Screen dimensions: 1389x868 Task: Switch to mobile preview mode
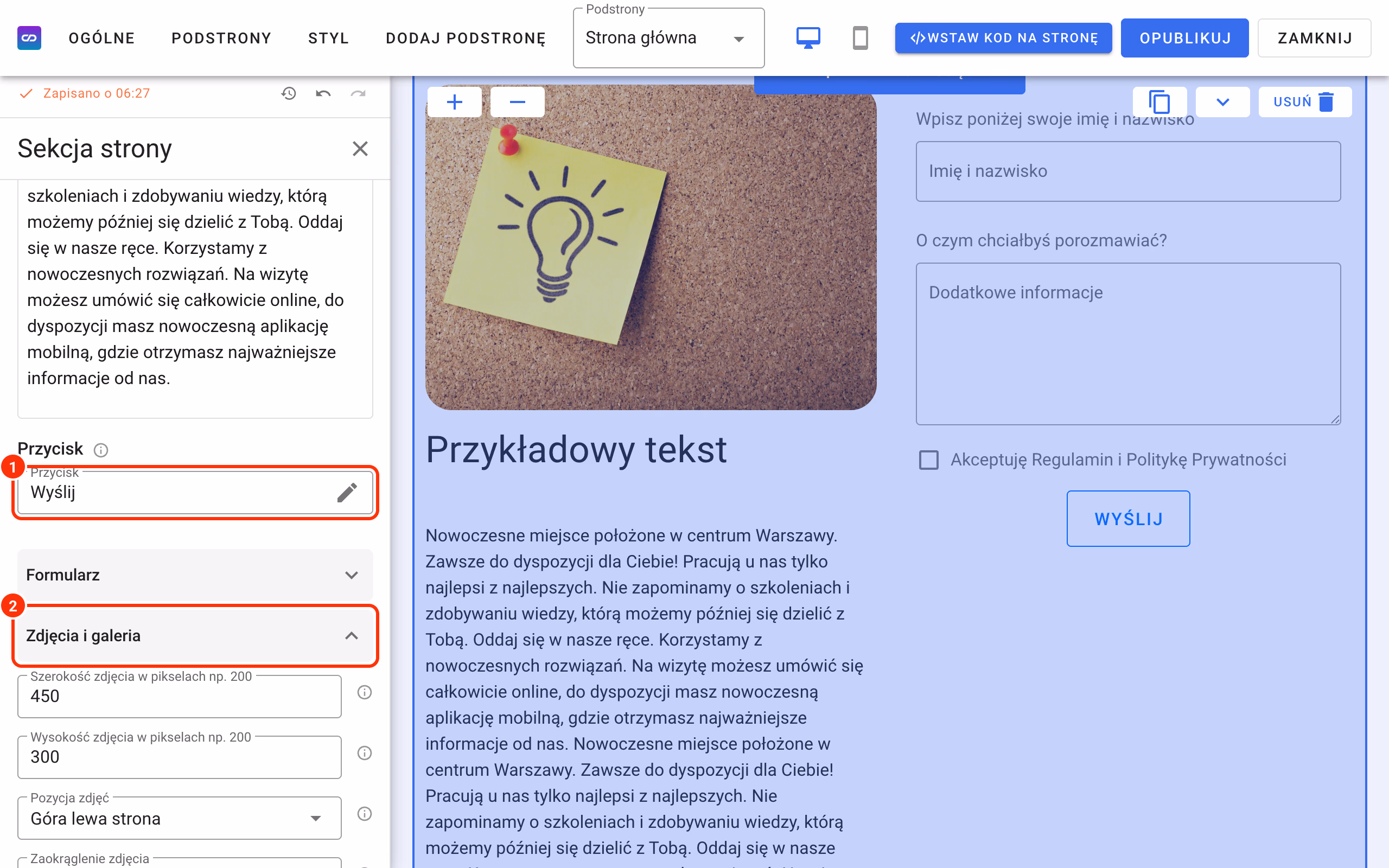coord(860,38)
